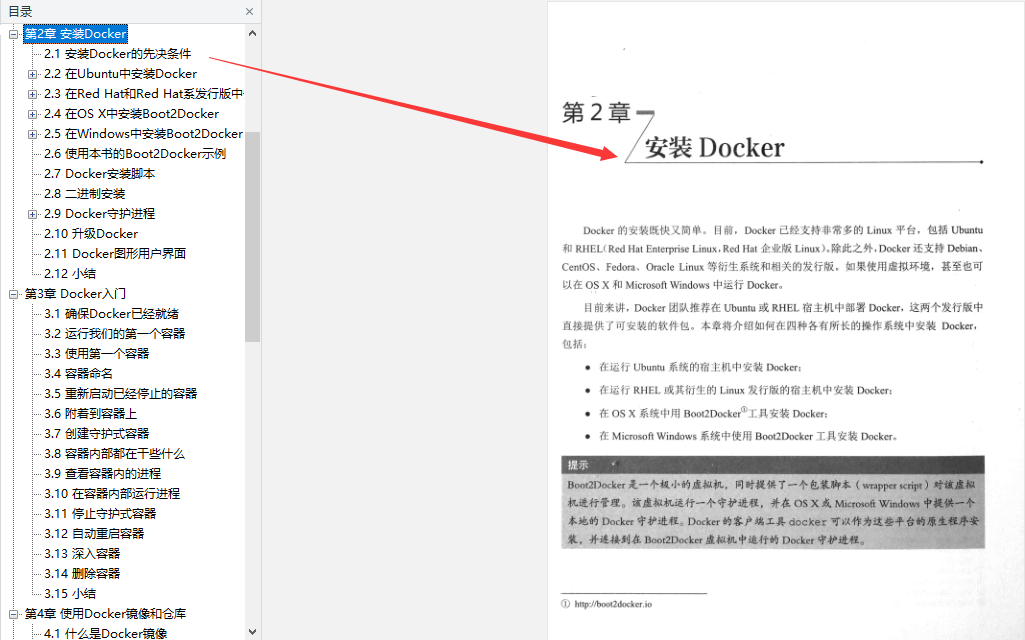Select 2.8 二进制安装

coord(84,194)
